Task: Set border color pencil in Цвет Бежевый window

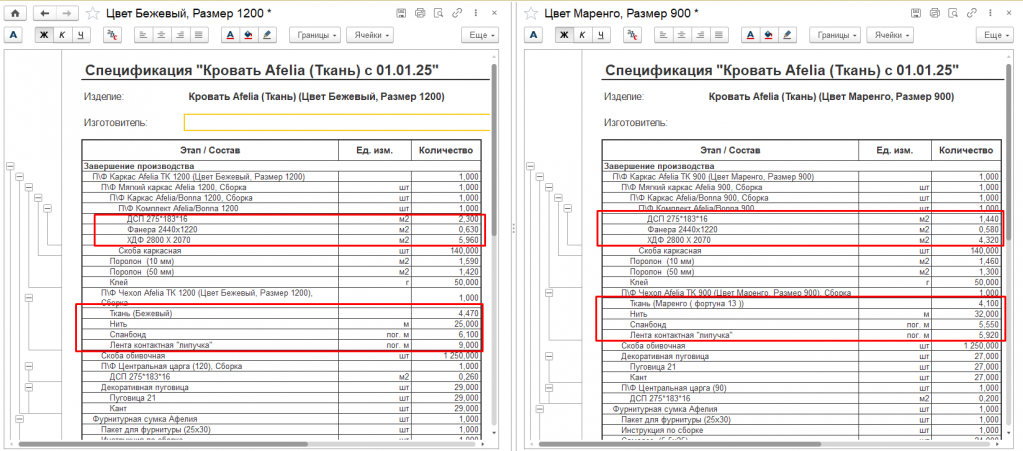Action: 267,35
